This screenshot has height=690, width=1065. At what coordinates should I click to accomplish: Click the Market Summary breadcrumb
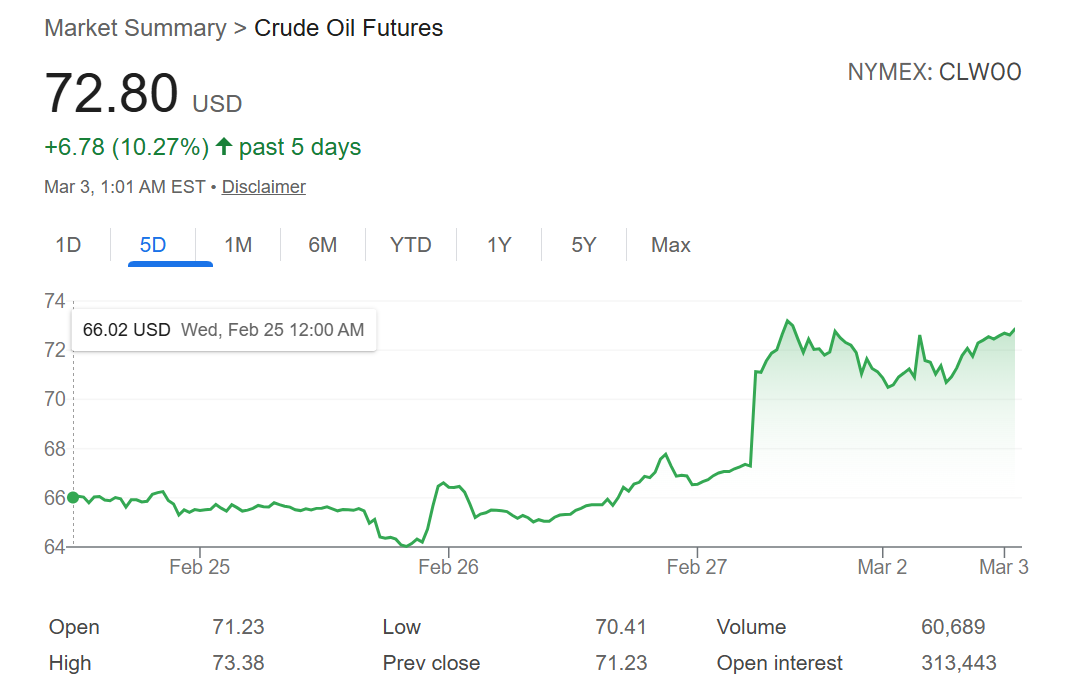135,28
